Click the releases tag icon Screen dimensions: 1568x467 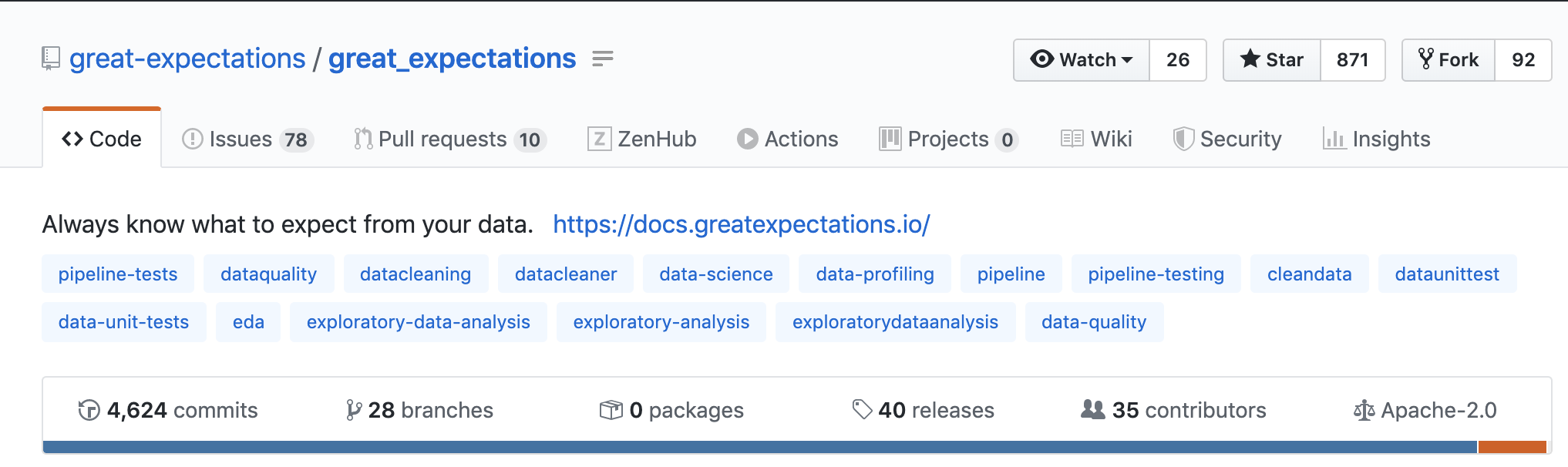(x=862, y=409)
